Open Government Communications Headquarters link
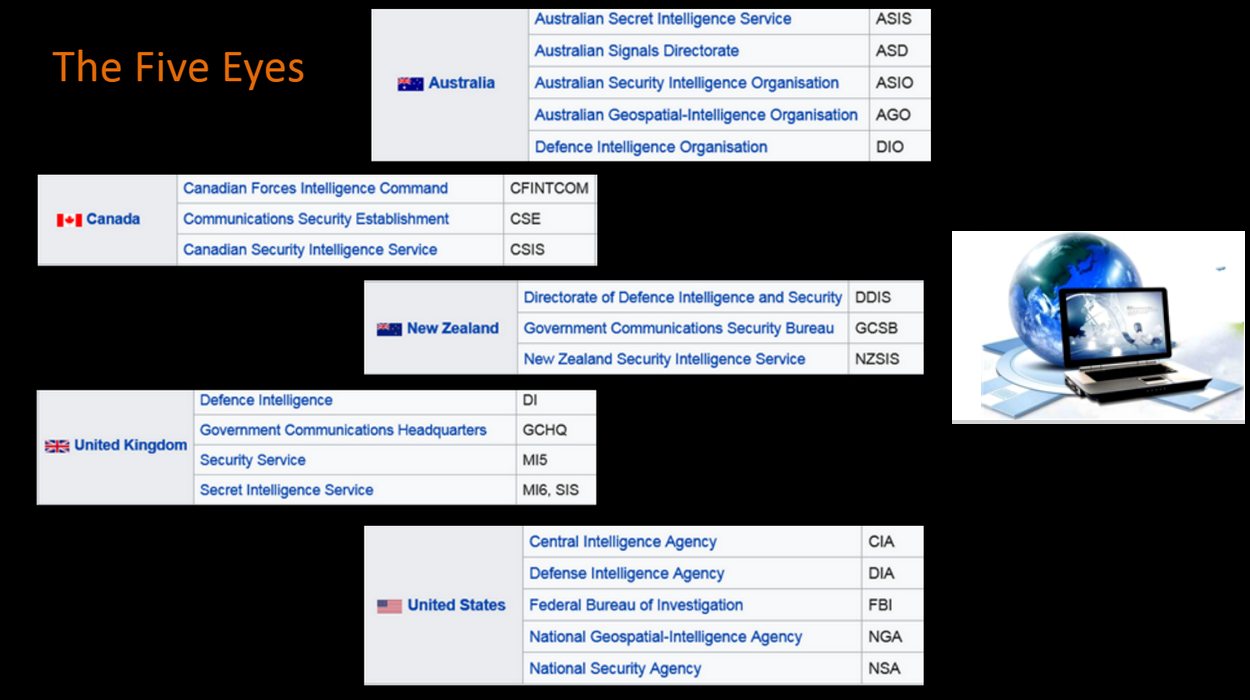 [343, 430]
